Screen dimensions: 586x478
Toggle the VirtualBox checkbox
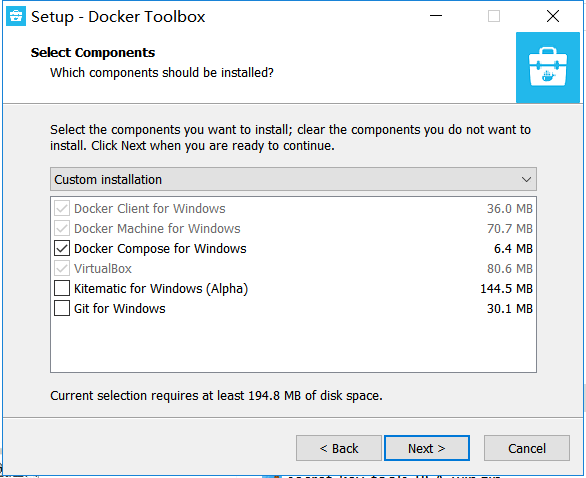(x=62, y=268)
